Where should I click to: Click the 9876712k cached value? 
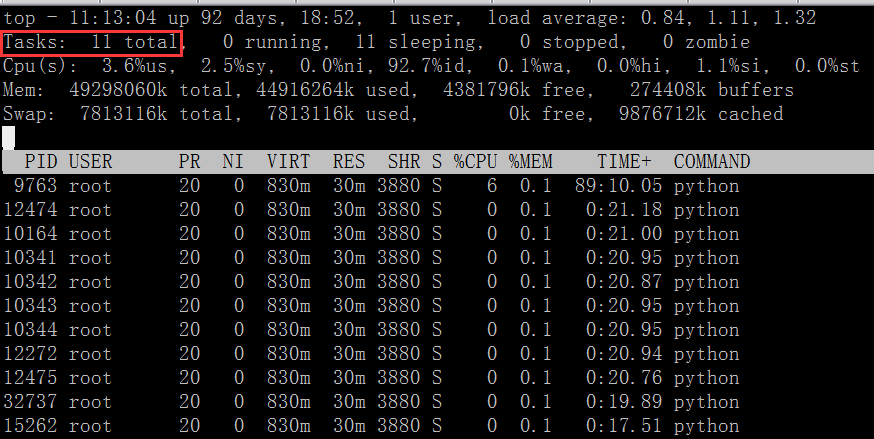701,114
